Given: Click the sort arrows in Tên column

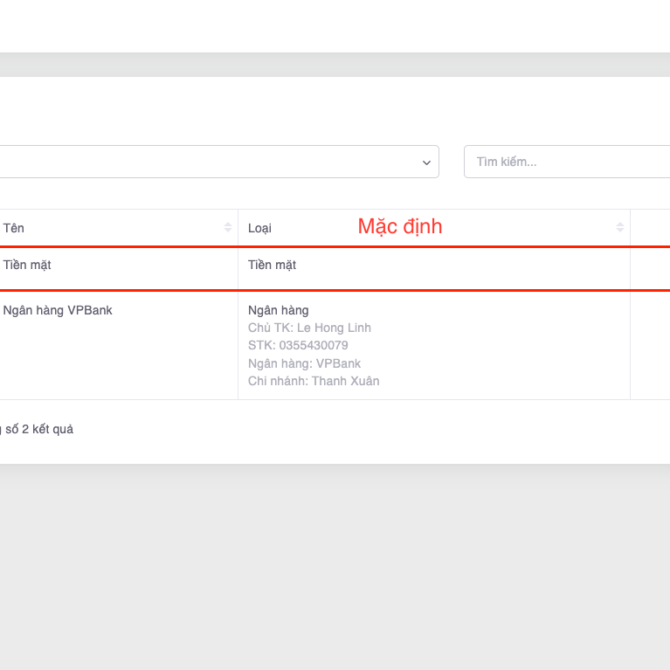Looking at the screenshot, I should pos(227,228).
